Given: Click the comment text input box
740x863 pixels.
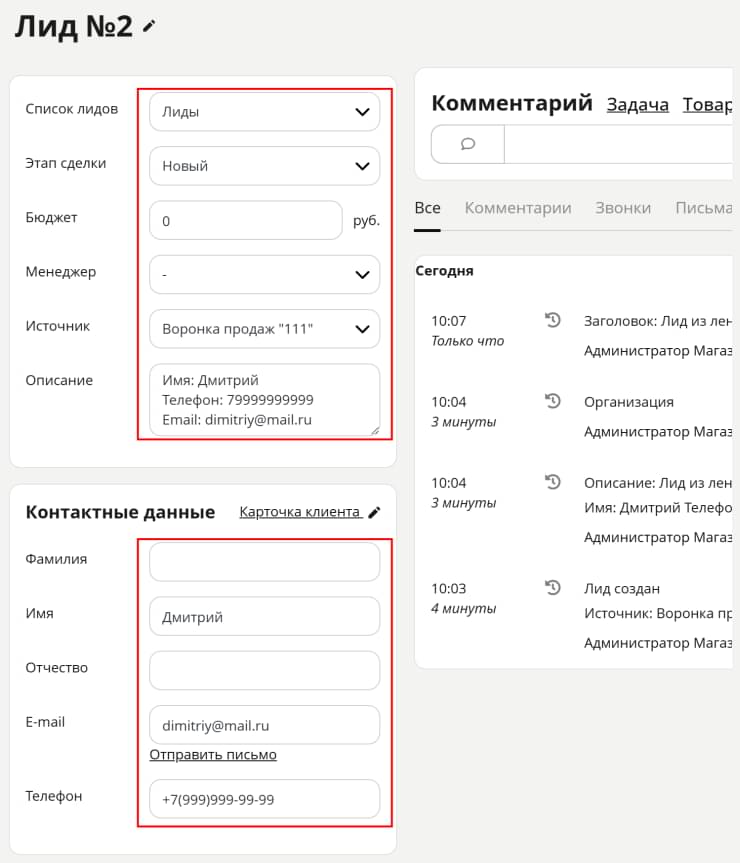Looking at the screenshot, I should click(618, 144).
